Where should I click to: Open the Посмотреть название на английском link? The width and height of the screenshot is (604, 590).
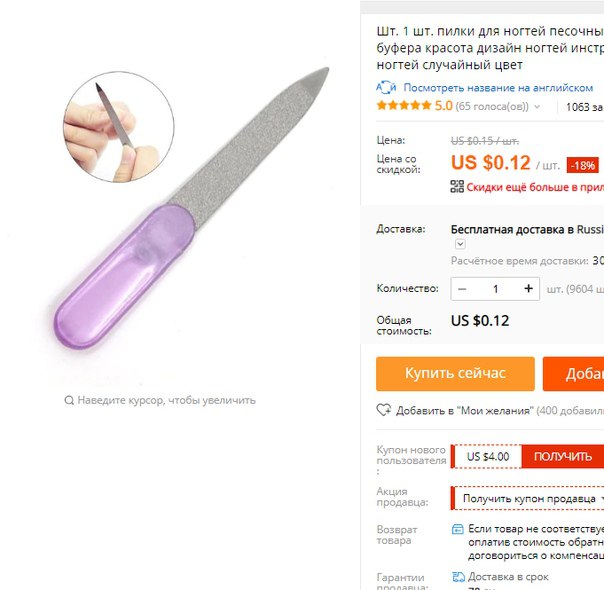coord(498,88)
